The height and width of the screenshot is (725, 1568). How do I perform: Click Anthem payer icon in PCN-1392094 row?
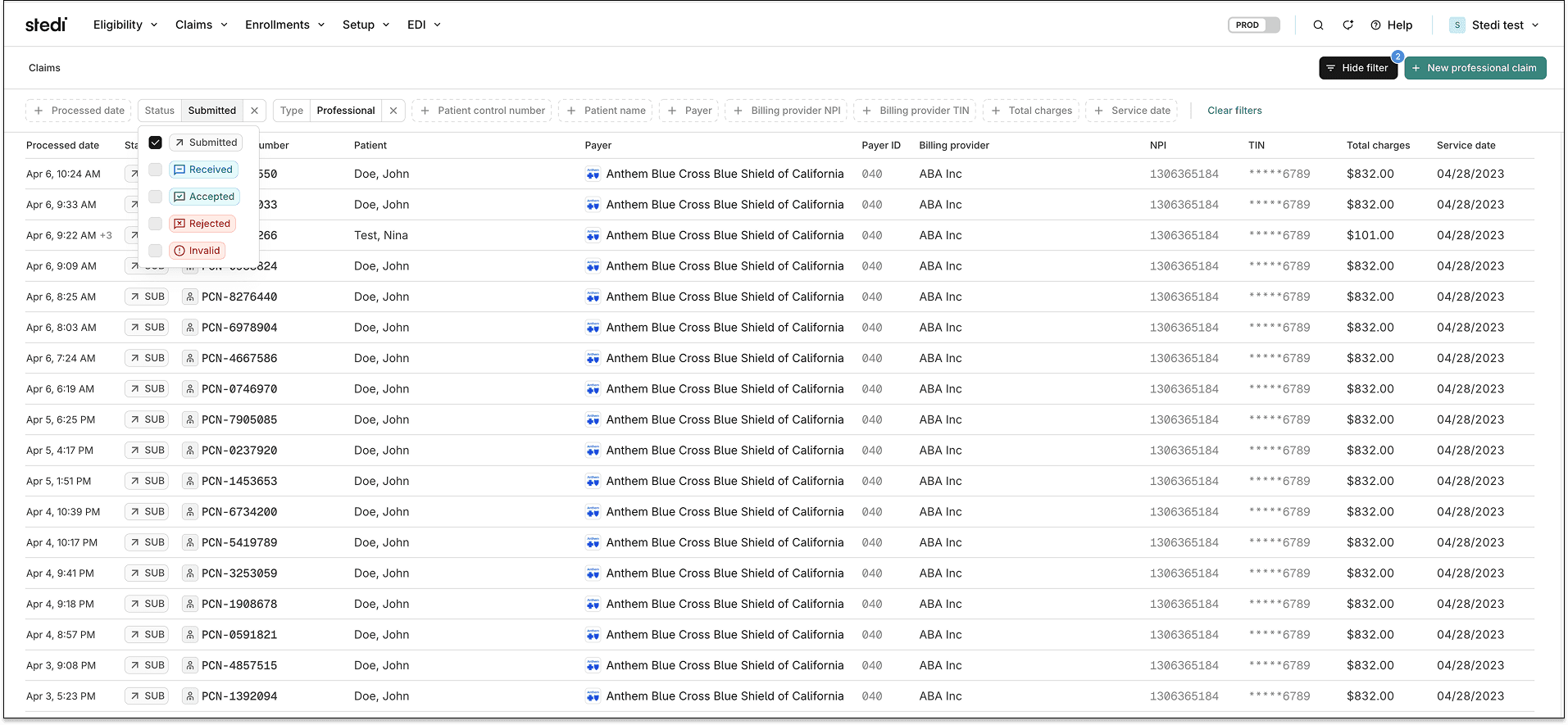point(593,696)
